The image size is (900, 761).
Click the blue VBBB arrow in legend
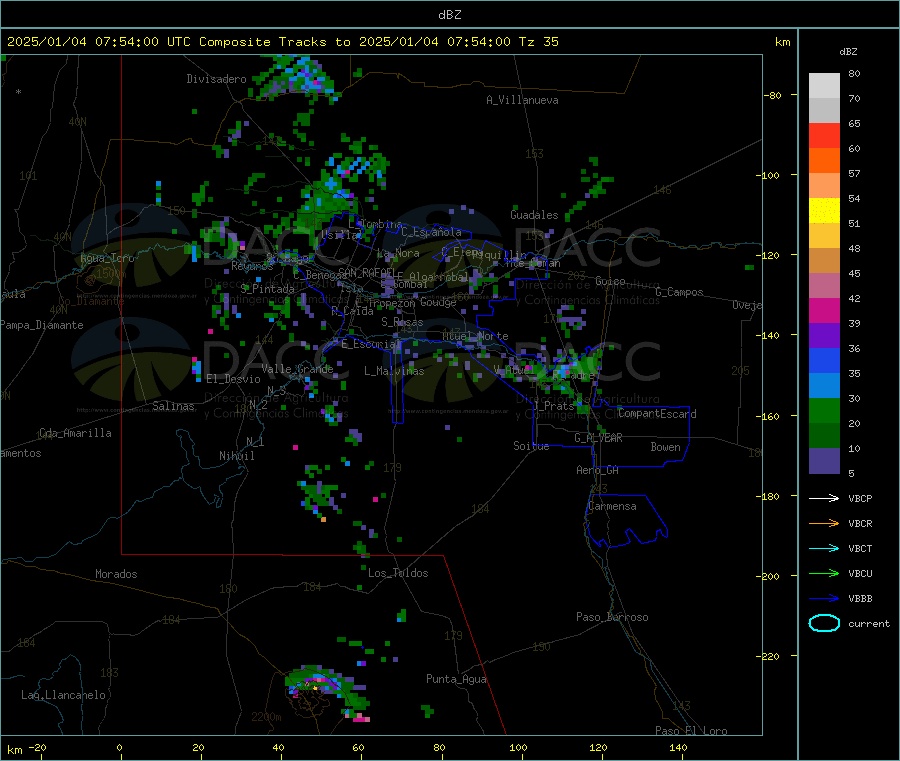pos(824,599)
